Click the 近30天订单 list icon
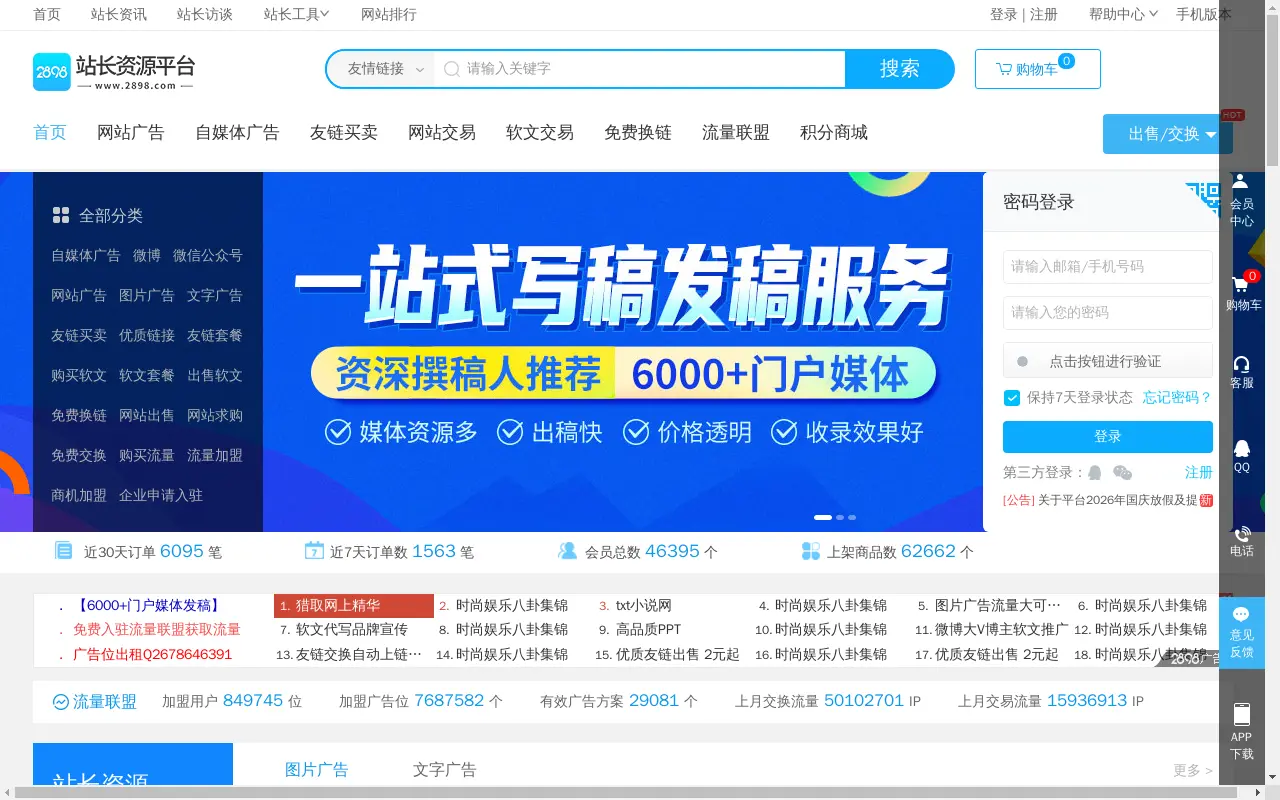This screenshot has width=1280, height=800. click(x=64, y=551)
